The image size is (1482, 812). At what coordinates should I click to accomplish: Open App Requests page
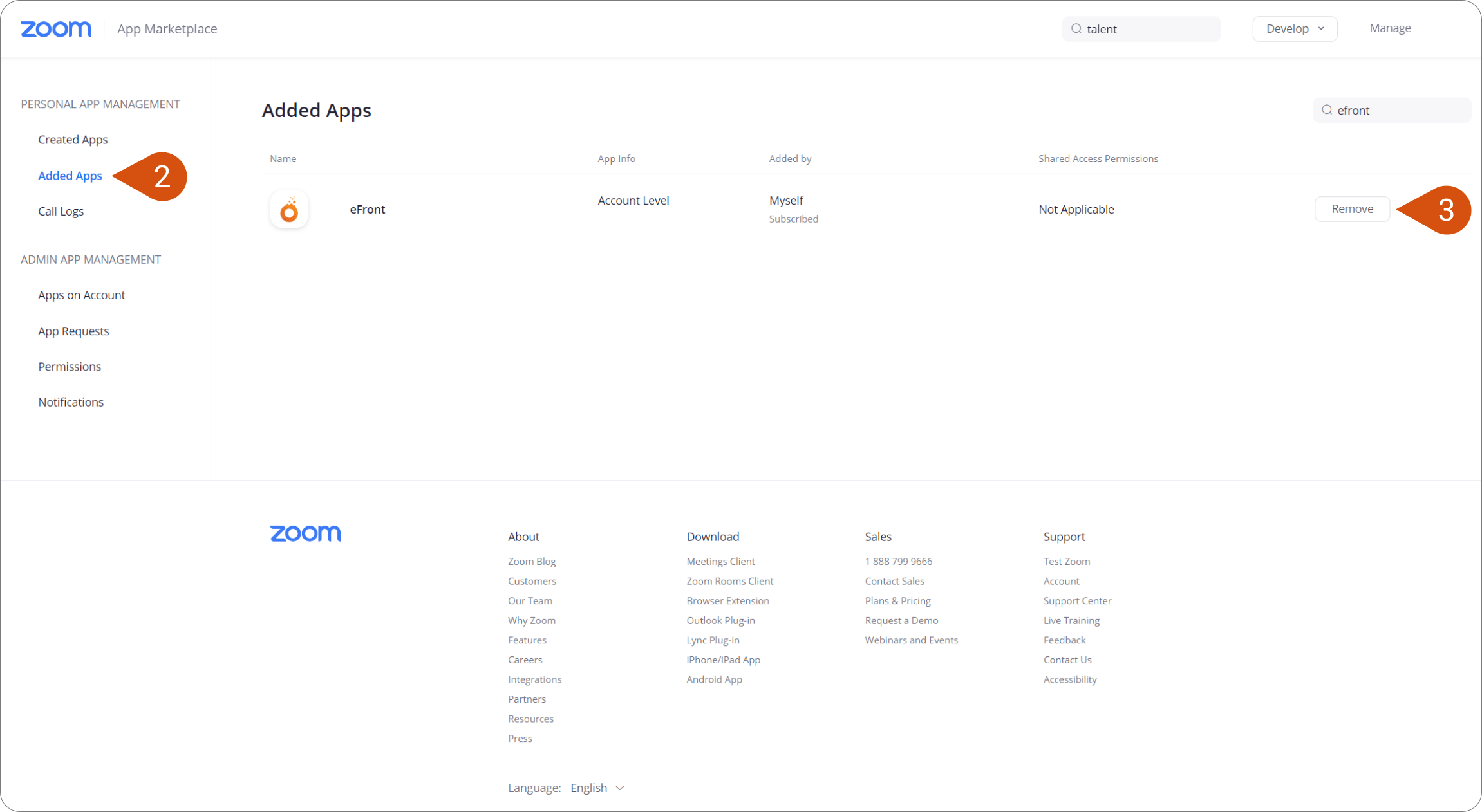point(73,331)
